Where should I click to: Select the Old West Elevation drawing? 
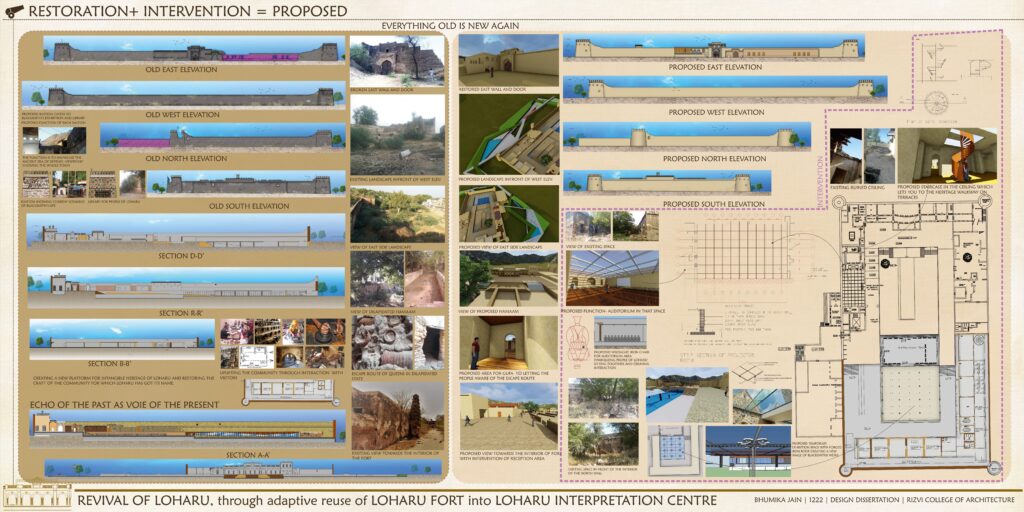click(185, 95)
